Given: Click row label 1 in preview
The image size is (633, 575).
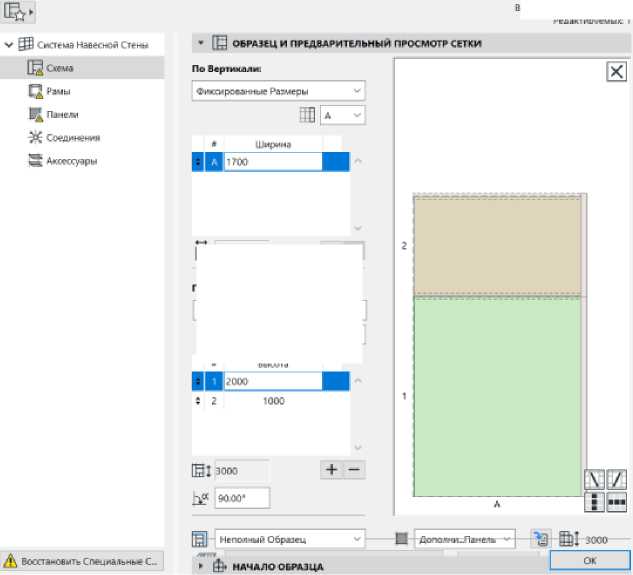Looking at the screenshot, I should [x=404, y=396].
